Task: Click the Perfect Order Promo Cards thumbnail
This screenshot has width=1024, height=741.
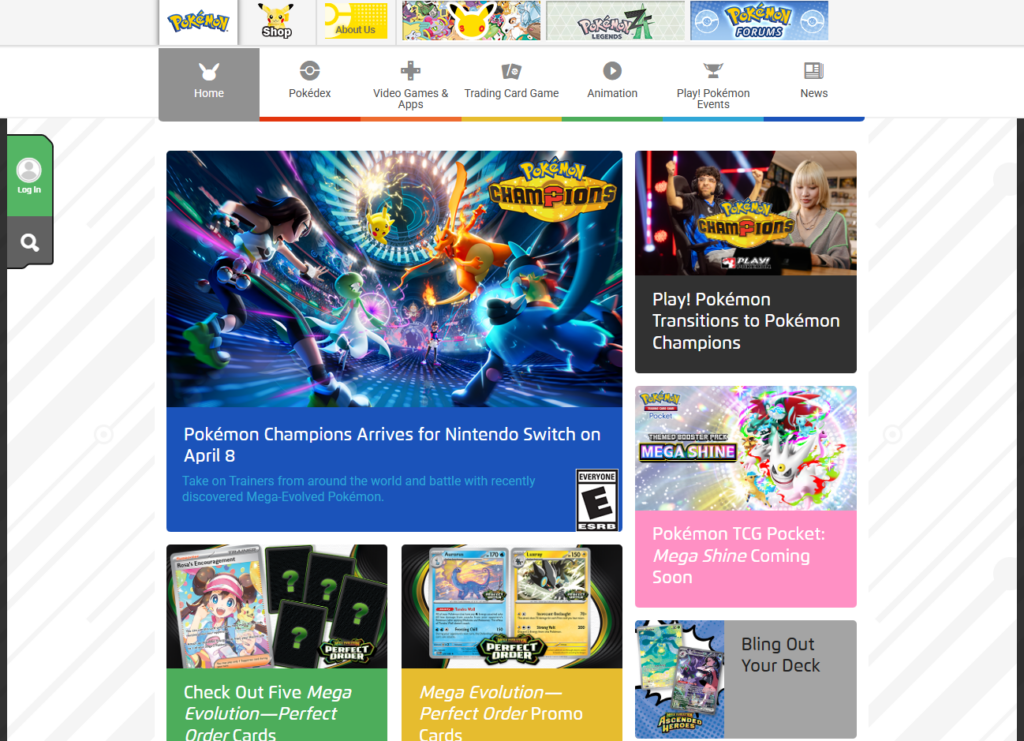Action: tap(511, 606)
